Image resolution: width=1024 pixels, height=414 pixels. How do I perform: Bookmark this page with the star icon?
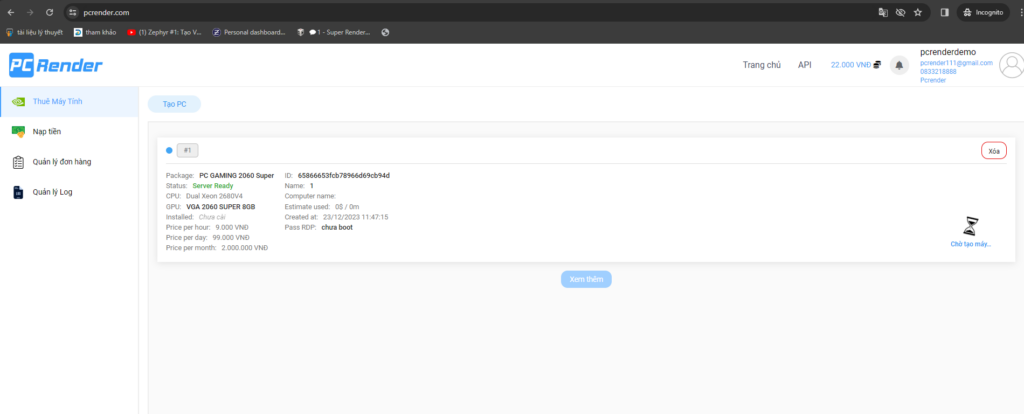pos(918,12)
